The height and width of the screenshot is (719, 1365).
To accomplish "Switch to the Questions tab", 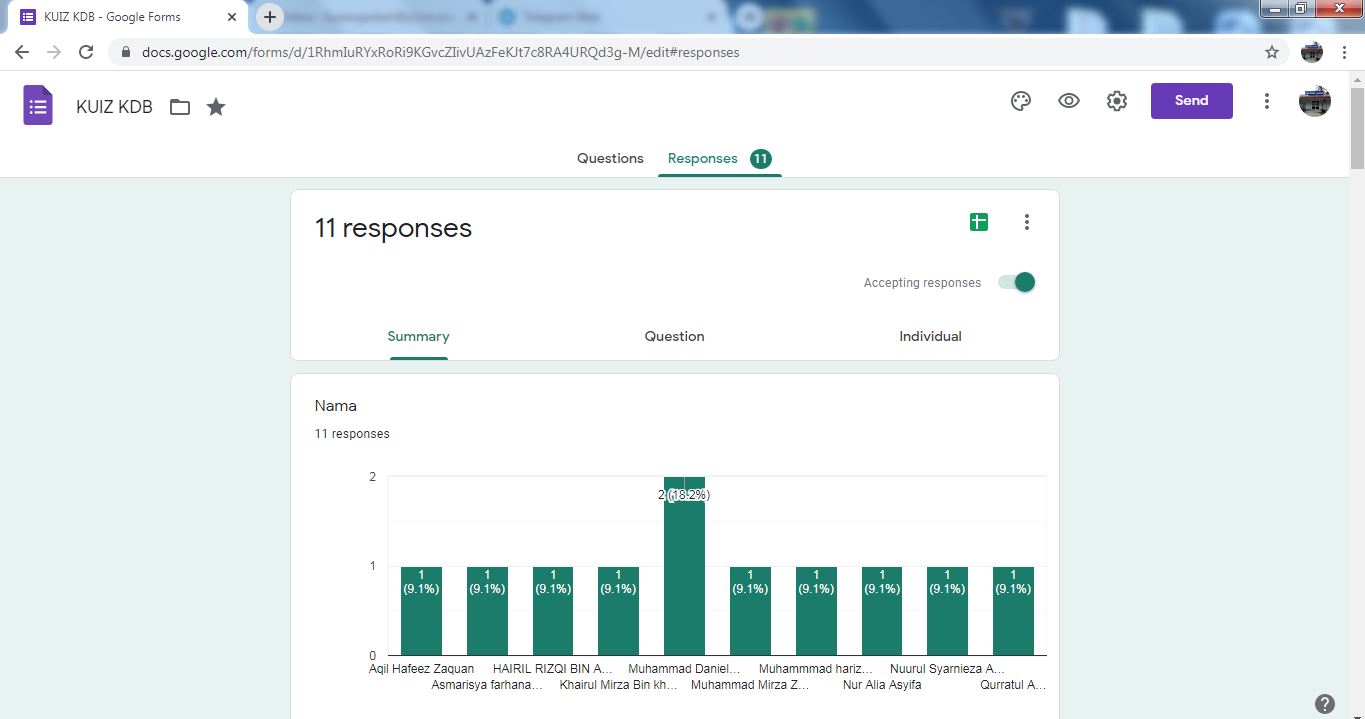I will (610, 158).
